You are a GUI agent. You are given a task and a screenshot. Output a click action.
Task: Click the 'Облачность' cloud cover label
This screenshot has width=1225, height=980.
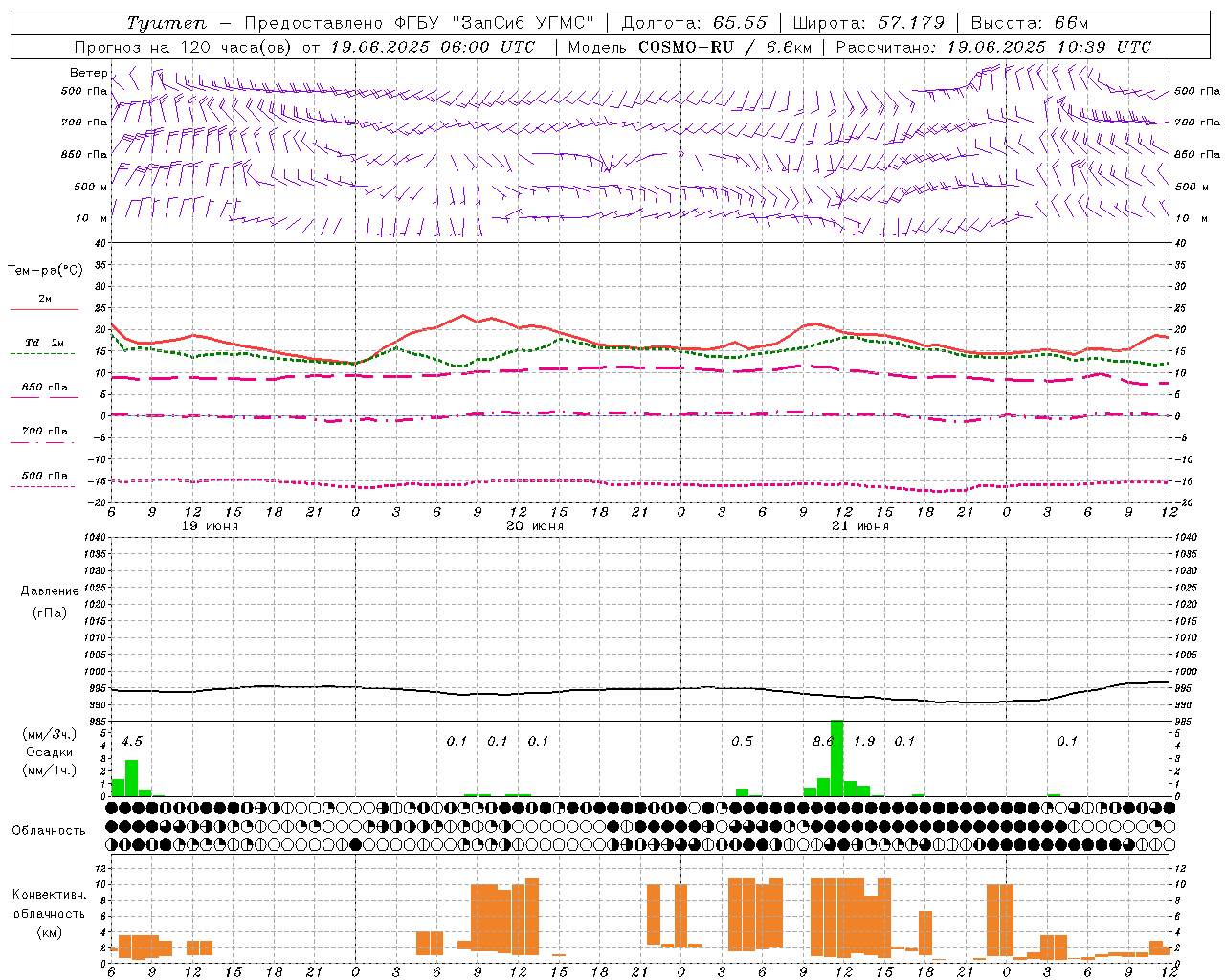[49, 831]
